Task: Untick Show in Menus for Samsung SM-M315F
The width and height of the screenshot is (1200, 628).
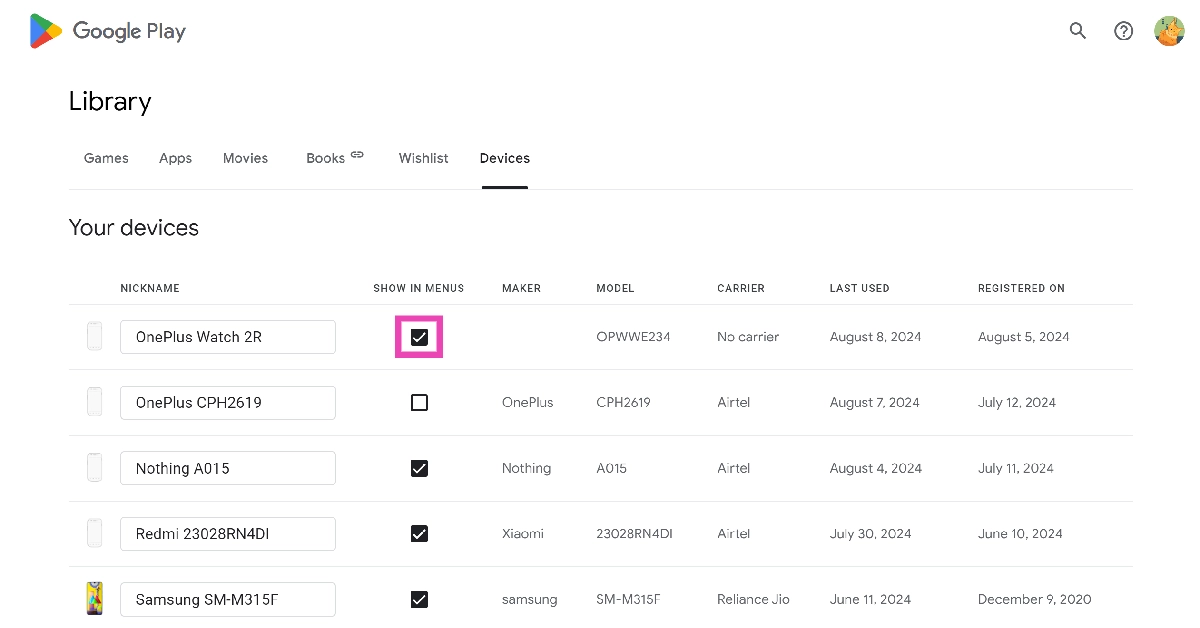Action: pos(419,599)
